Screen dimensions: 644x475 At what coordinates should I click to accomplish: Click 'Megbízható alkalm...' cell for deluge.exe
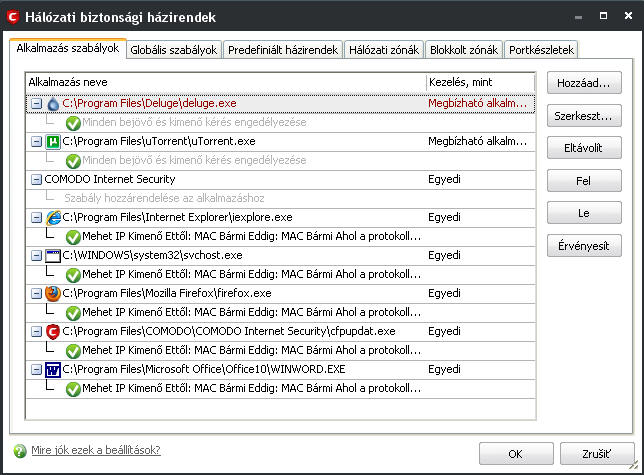pyautogui.click(x=477, y=103)
